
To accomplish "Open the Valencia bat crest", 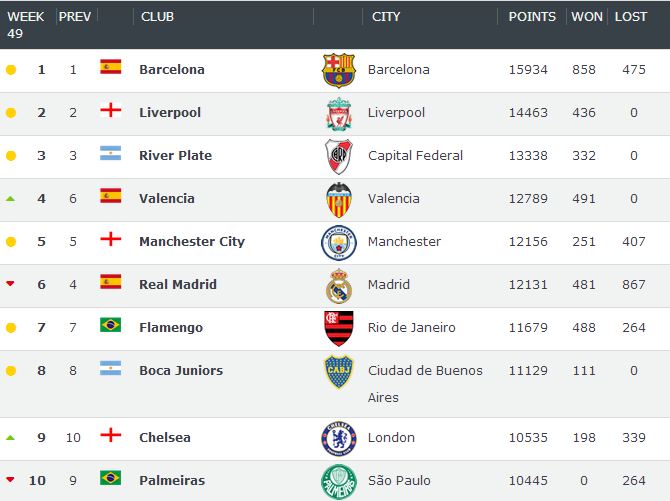I will coord(339,200).
